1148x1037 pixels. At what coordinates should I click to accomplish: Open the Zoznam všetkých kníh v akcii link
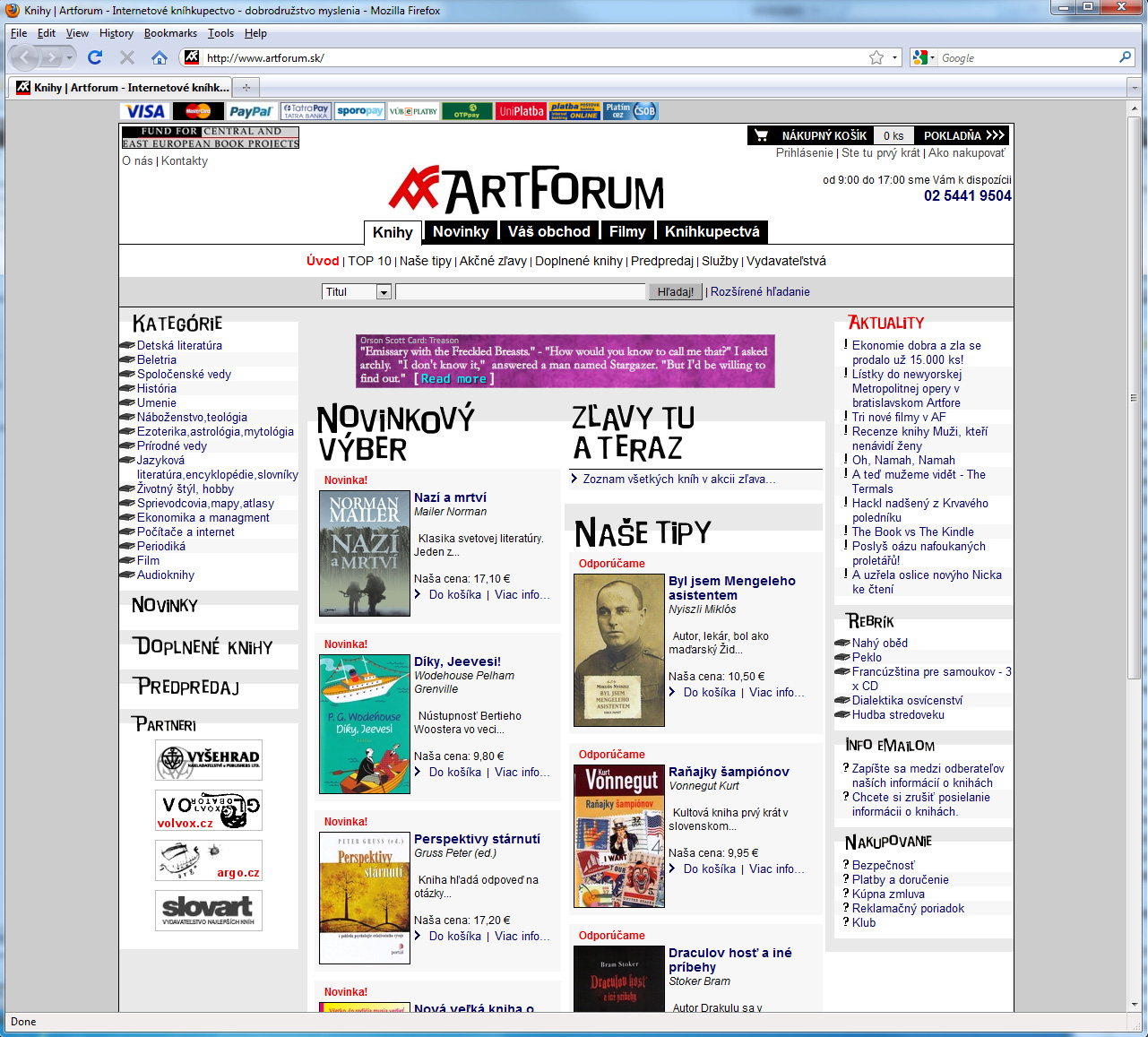(x=679, y=479)
